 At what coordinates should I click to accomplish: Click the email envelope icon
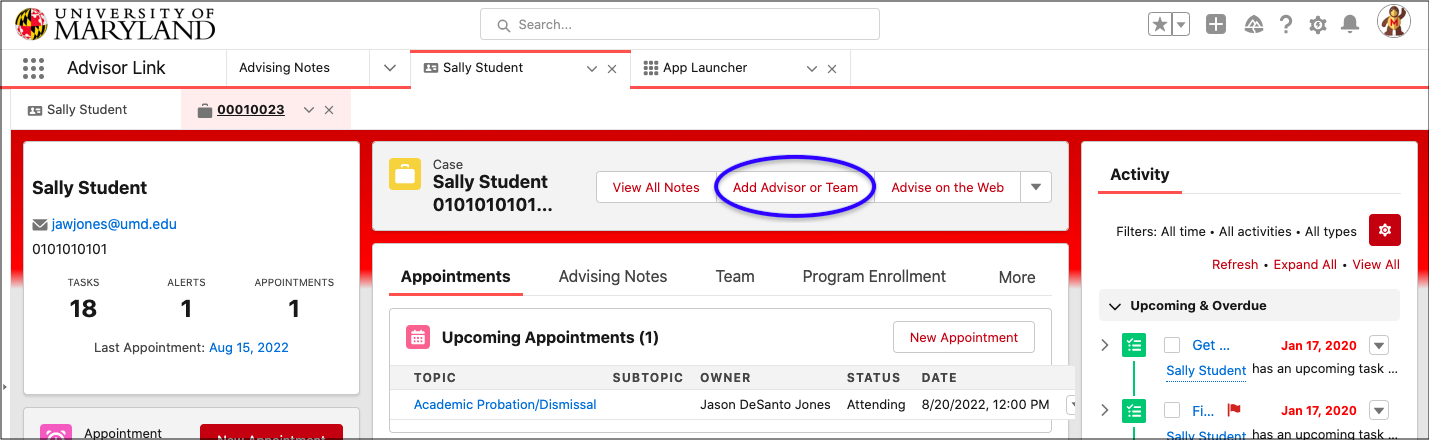click(40, 224)
